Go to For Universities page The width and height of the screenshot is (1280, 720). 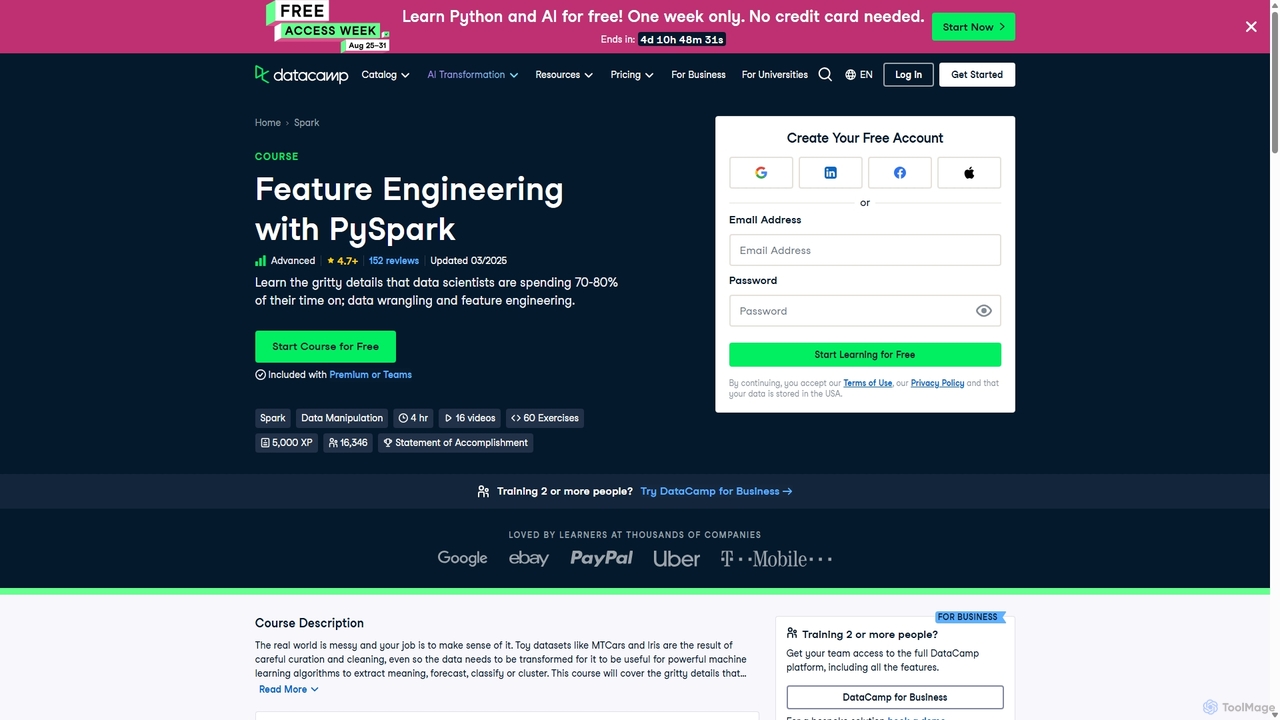(774, 74)
